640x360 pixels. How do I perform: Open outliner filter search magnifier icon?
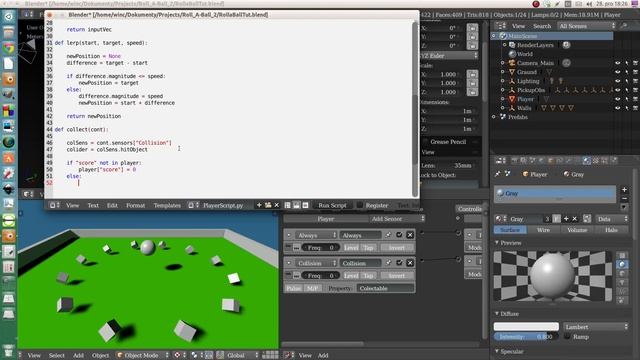tap(624, 26)
